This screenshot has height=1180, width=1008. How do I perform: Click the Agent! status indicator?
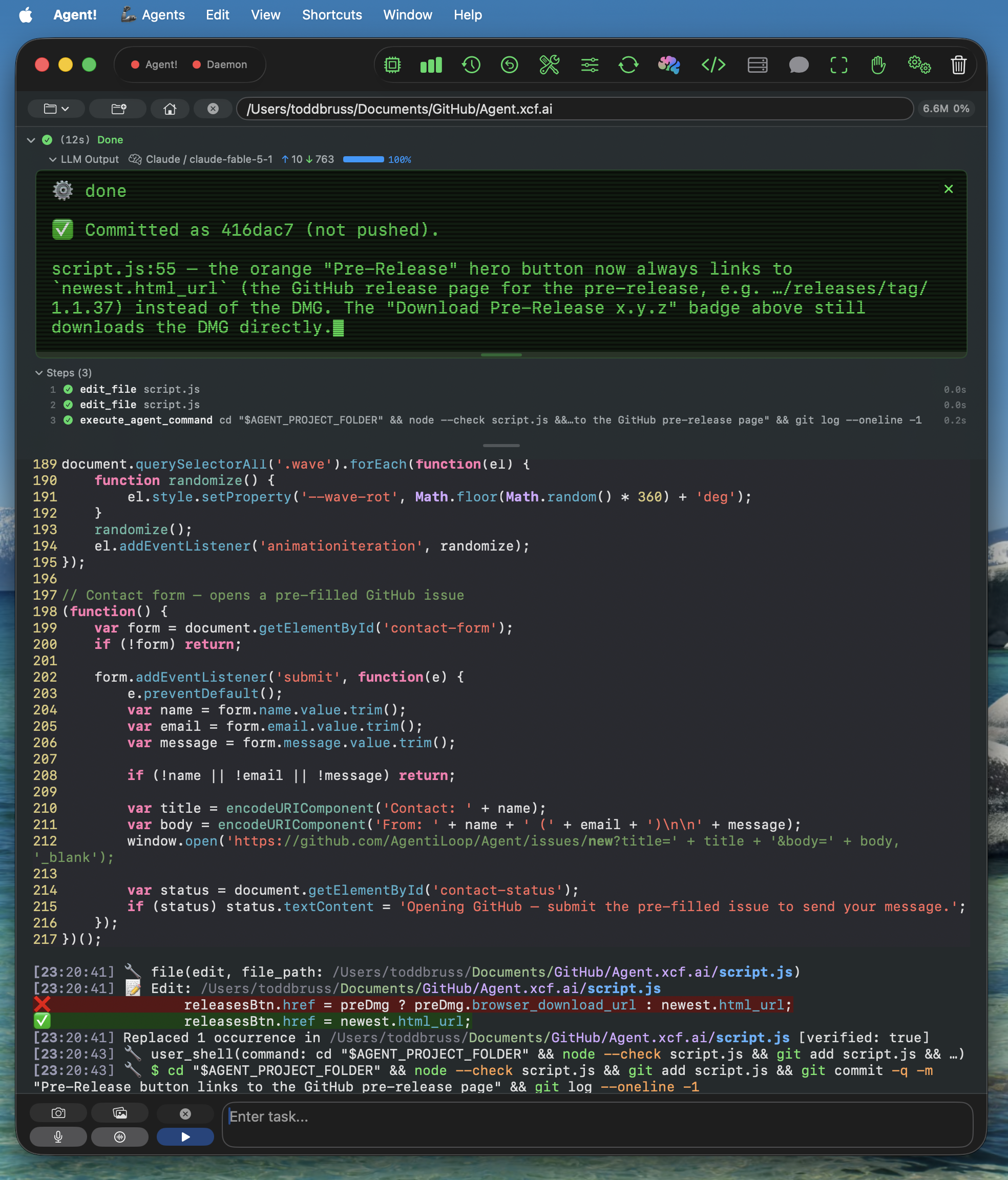click(154, 65)
